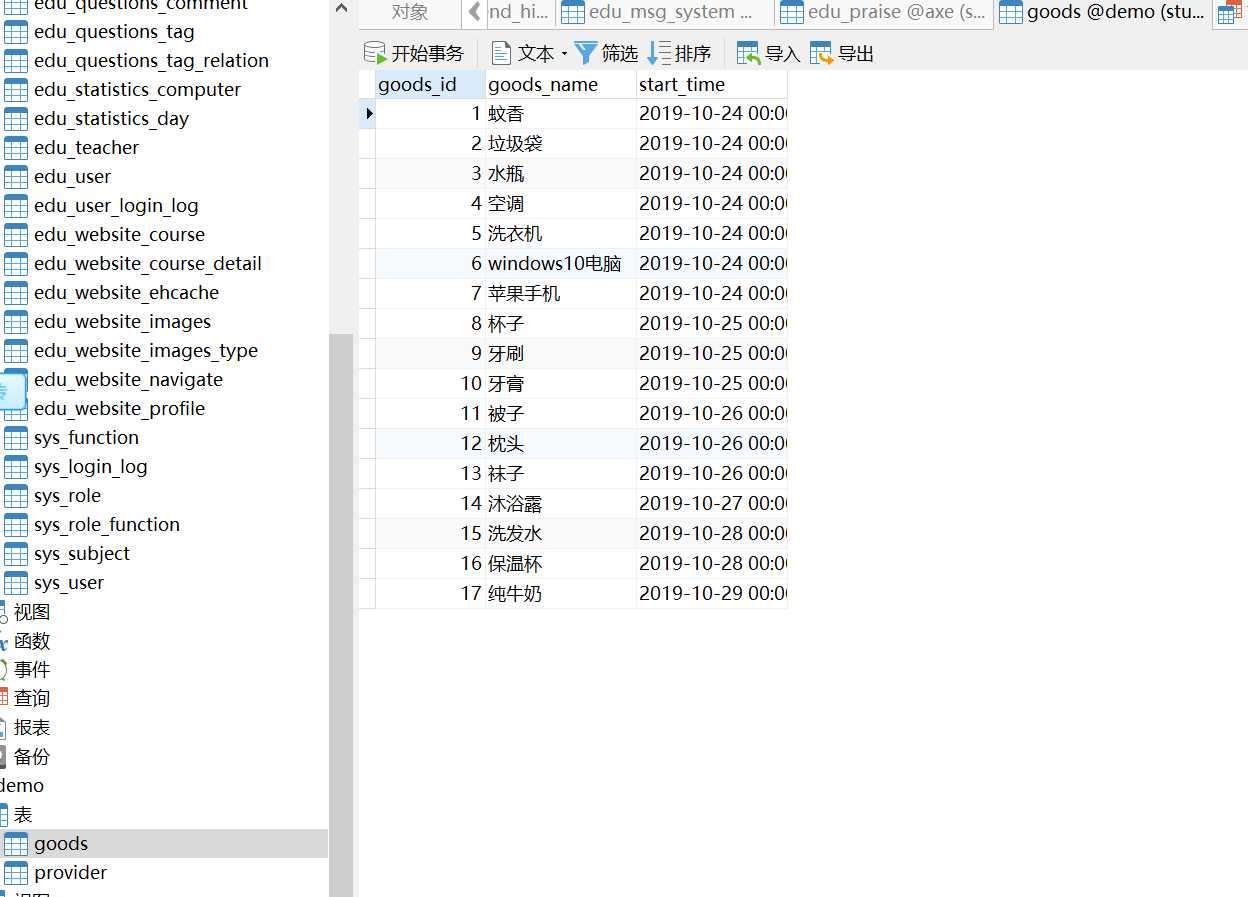The height and width of the screenshot is (897, 1248).
Task: Select cell windows10电脑 in goods_name
Action: coord(561,264)
